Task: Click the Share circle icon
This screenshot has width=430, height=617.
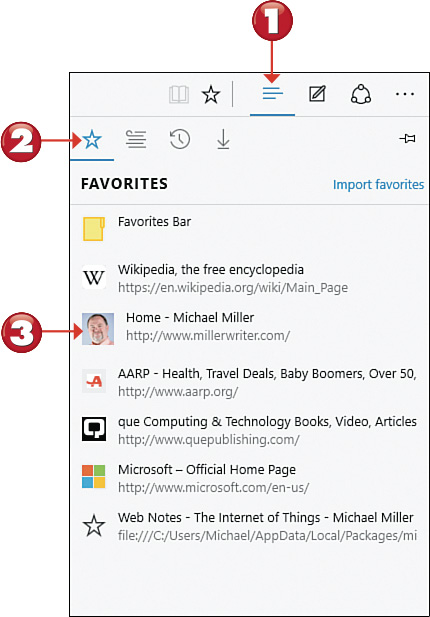Action: click(361, 94)
